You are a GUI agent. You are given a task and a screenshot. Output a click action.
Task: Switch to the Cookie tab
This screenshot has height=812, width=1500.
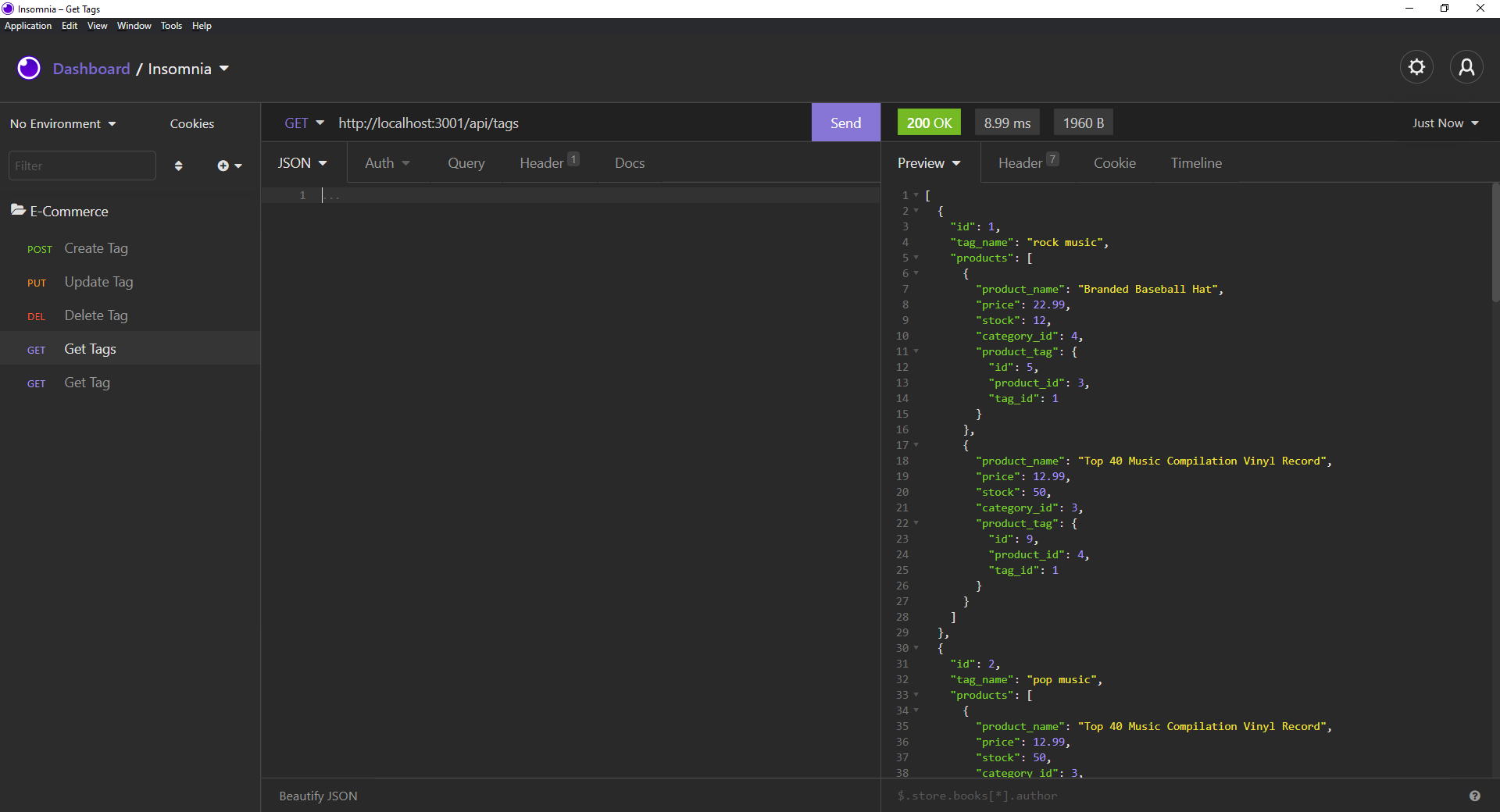coord(1115,162)
